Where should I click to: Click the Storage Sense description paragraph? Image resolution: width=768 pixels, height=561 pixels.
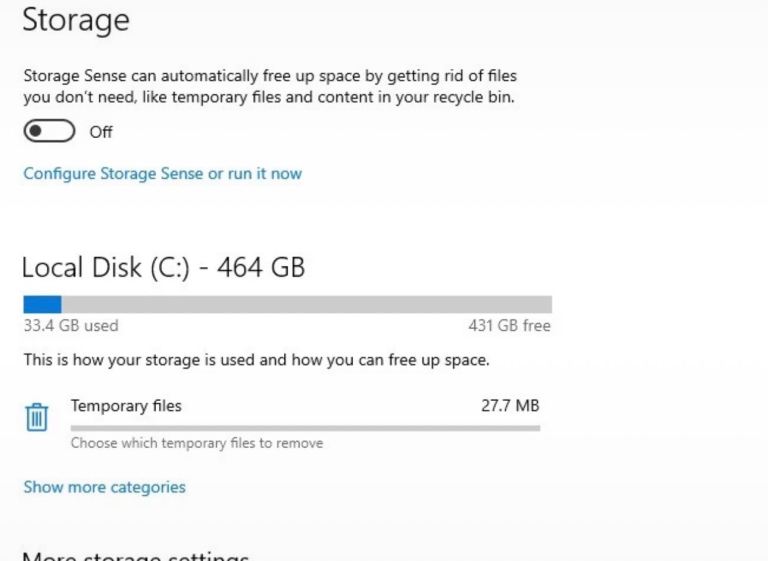coord(270,86)
